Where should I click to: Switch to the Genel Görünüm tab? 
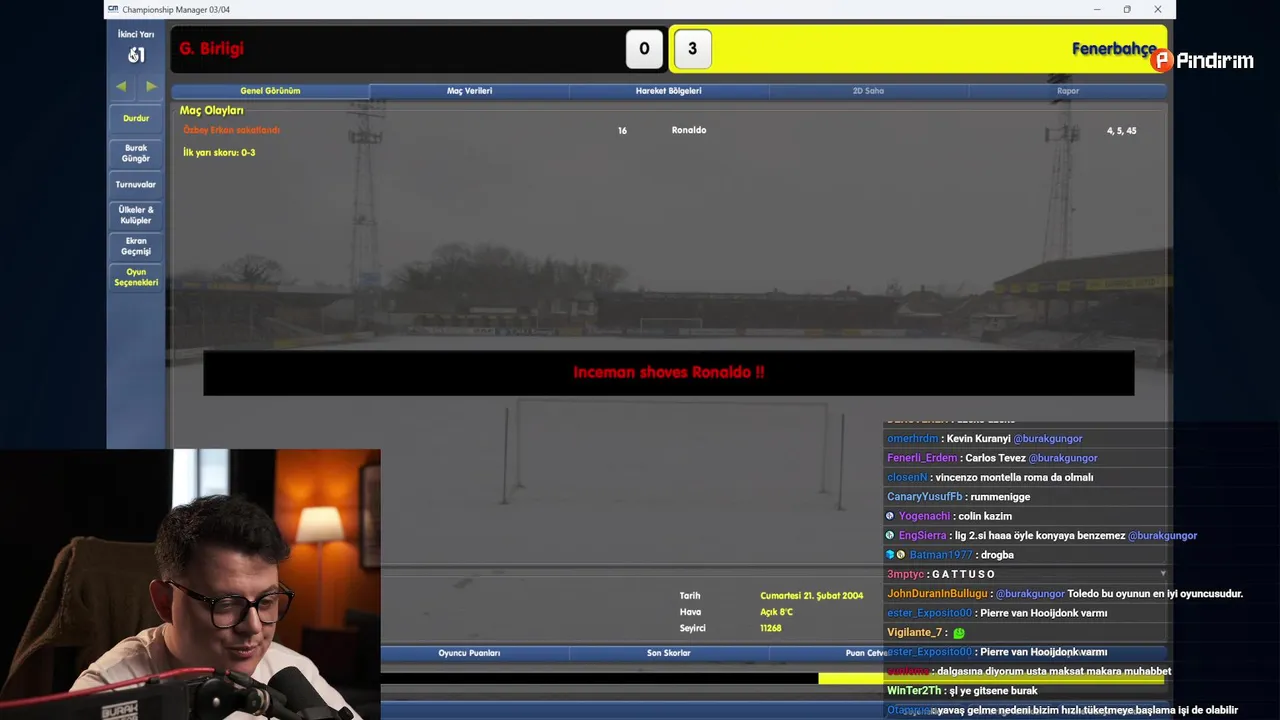click(x=270, y=91)
